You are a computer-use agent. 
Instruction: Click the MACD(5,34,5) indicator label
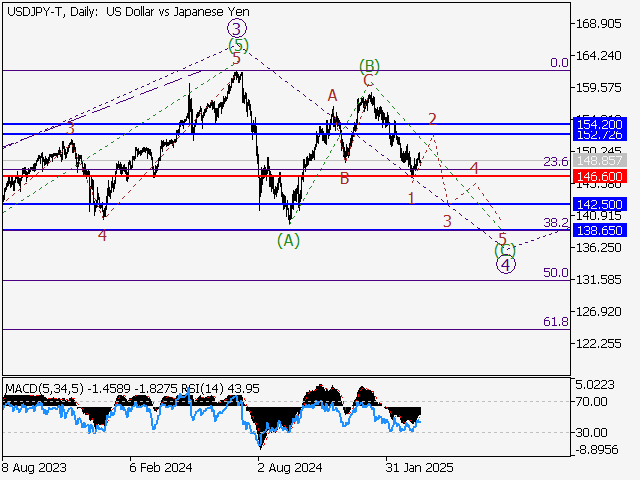coord(41,388)
